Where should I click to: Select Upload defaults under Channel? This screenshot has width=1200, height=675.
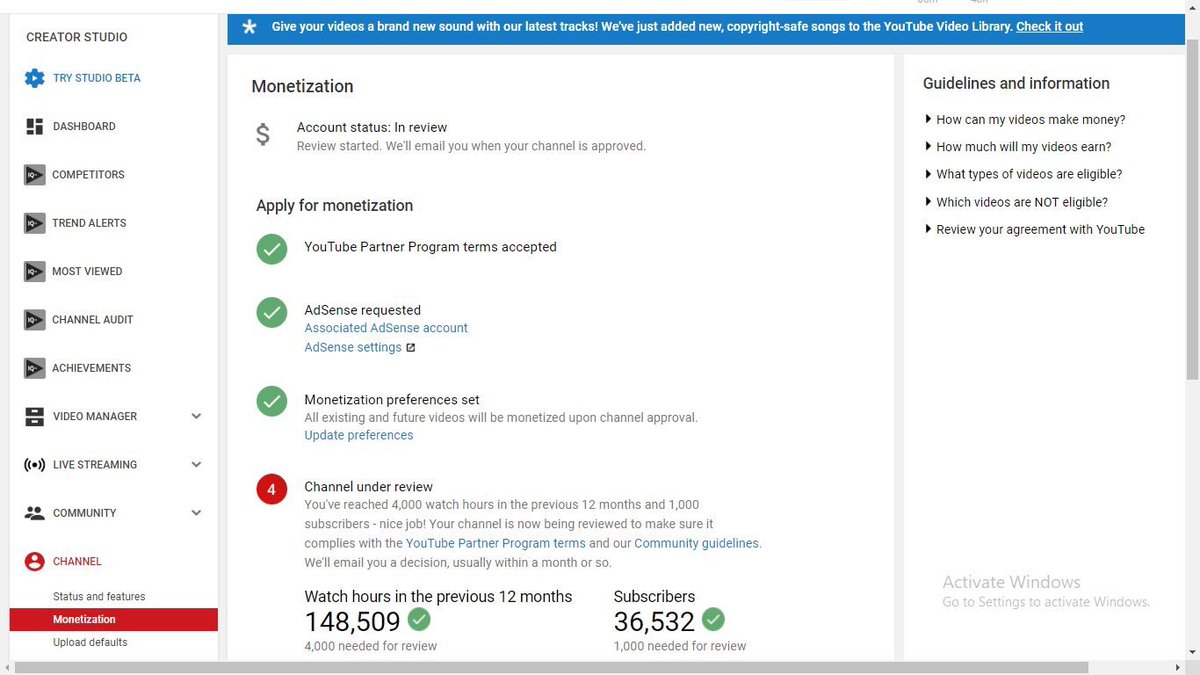pos(90,642)
